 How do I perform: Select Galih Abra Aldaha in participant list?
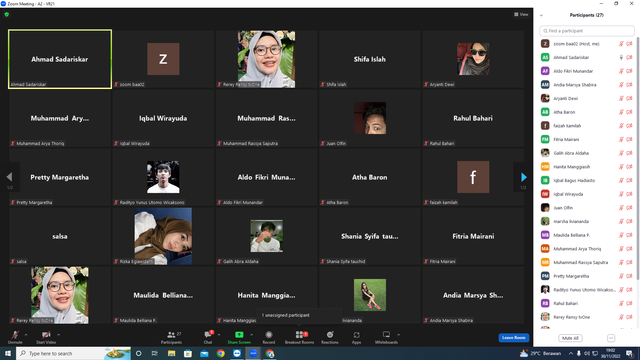click(x=587, y=153)
